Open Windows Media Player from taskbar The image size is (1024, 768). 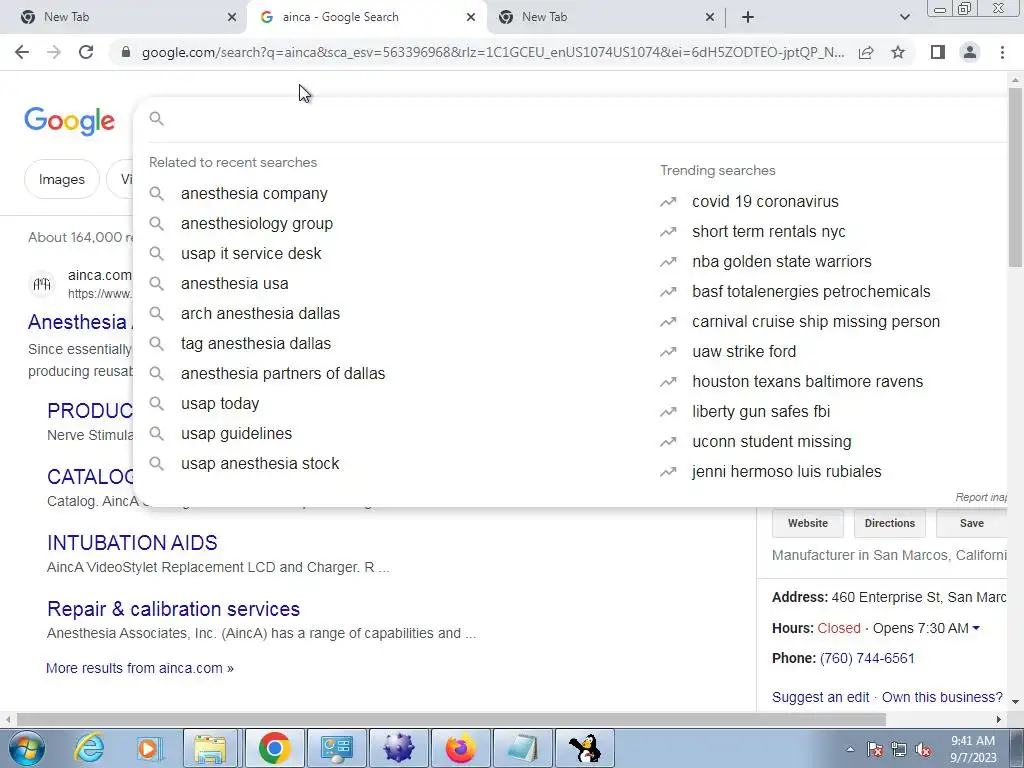click(148, 748)
